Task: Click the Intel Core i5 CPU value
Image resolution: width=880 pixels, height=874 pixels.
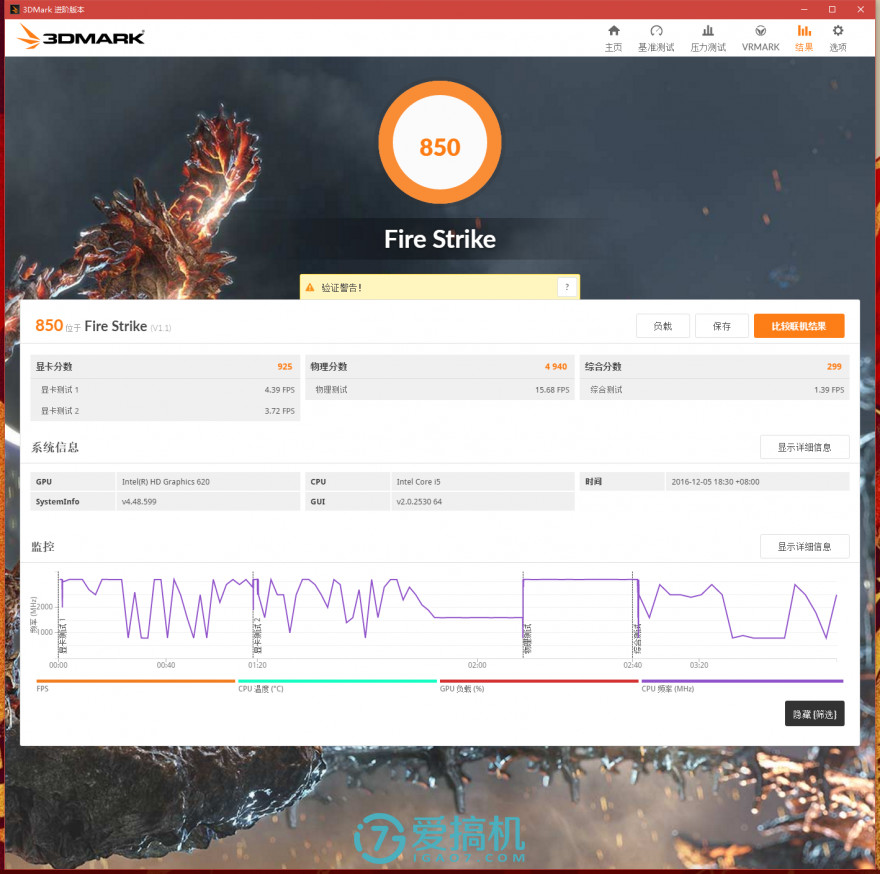Action: click(418, 482)
